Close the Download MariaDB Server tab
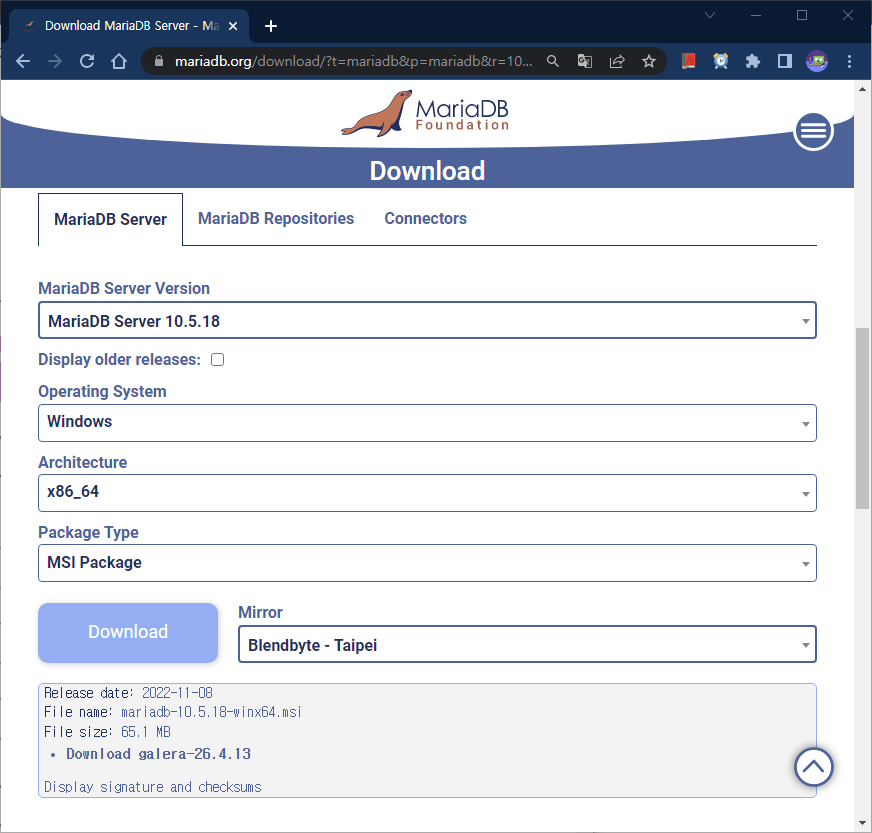 pyautogui.click(x=233, y=26)
